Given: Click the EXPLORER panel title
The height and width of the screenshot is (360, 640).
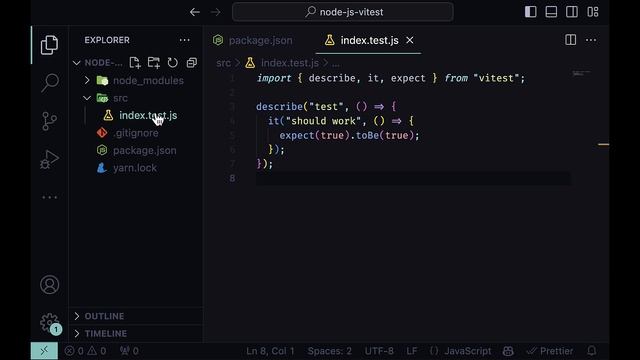Looking at the screenshot, I should [107, 40].
